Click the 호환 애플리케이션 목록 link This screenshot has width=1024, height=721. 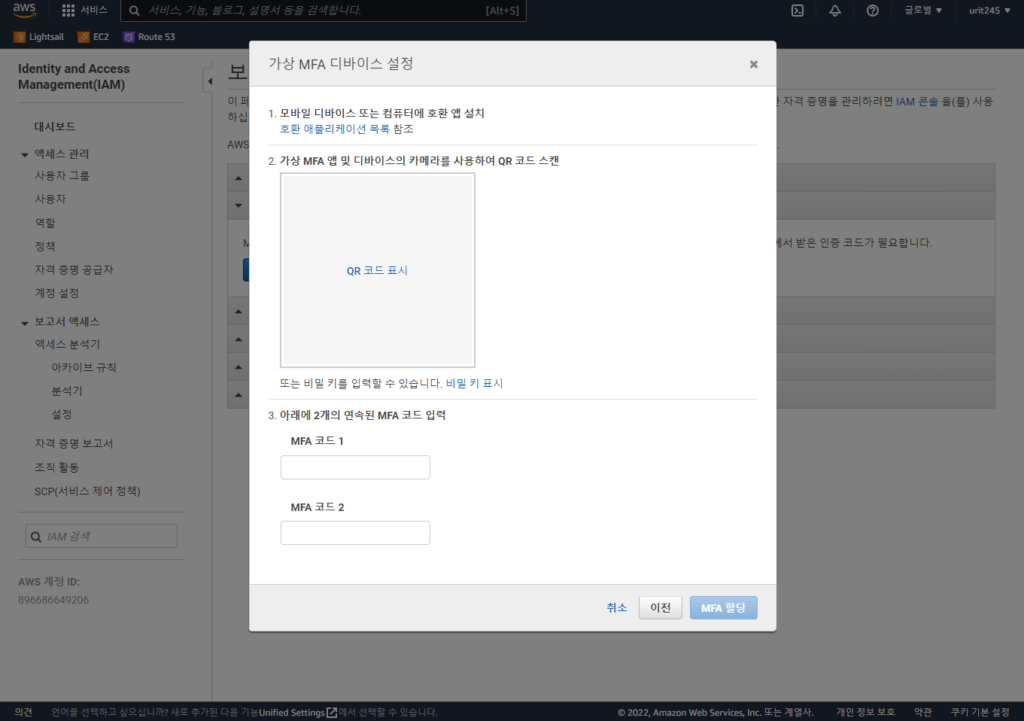tap(334, 129)
